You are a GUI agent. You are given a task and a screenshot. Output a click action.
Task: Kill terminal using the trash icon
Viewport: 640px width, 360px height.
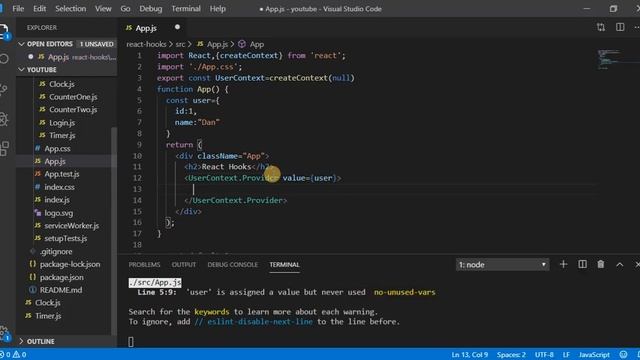pyautogui.click(x=600, y=264)
